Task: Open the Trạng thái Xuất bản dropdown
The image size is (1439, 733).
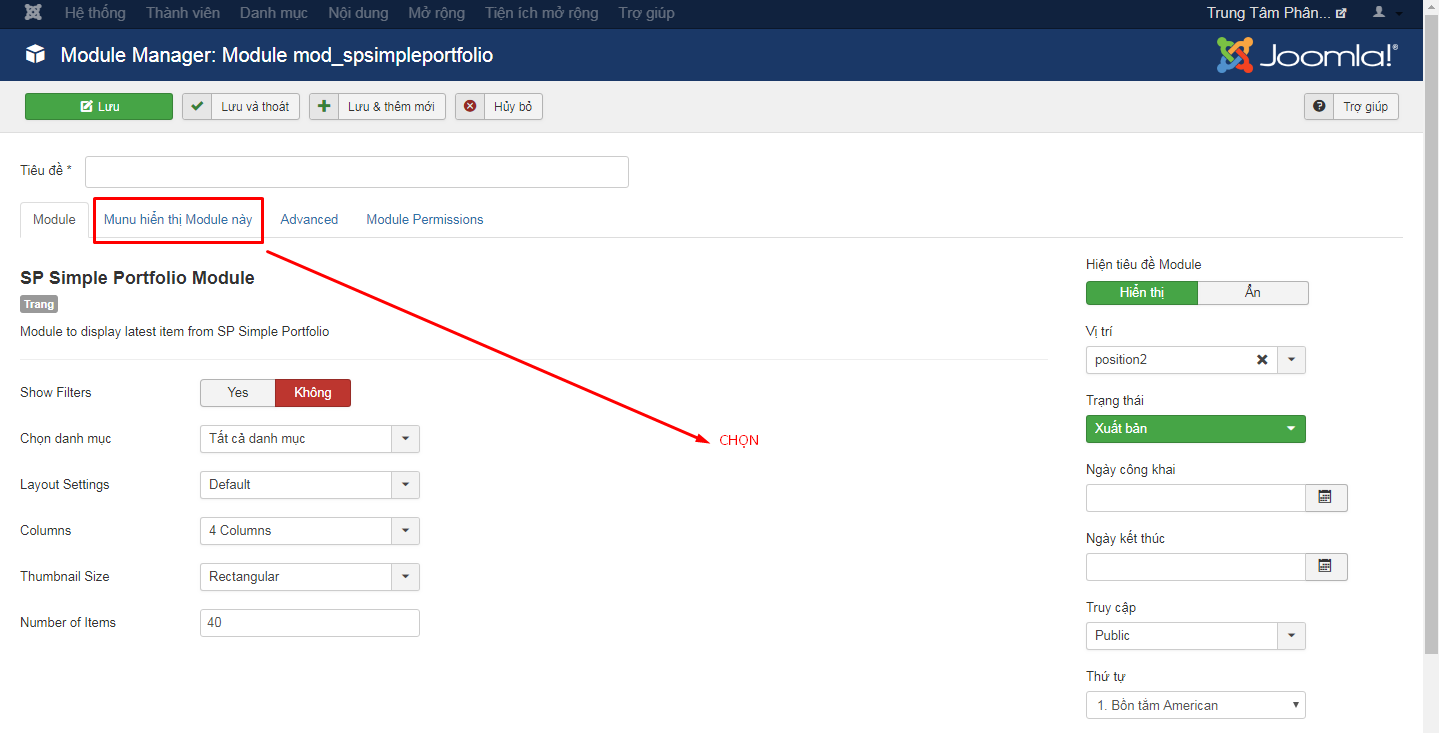Action: click(x=1196, y=429)
